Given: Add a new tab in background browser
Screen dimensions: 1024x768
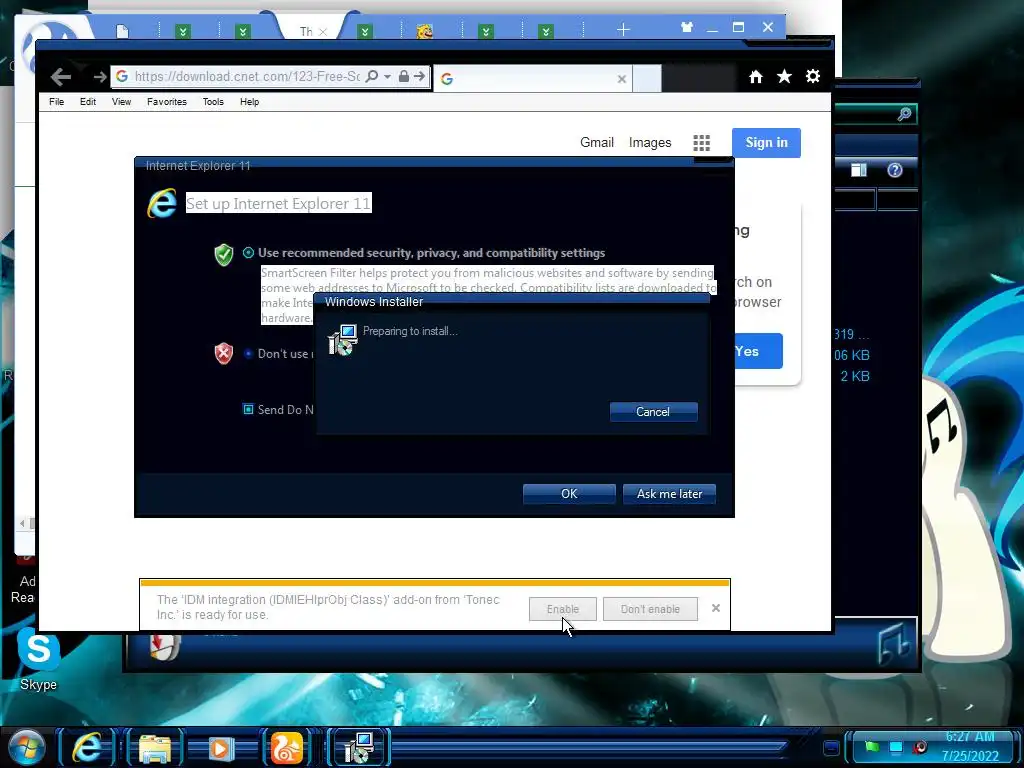Looking at the screenshot, I should (623, 29).
